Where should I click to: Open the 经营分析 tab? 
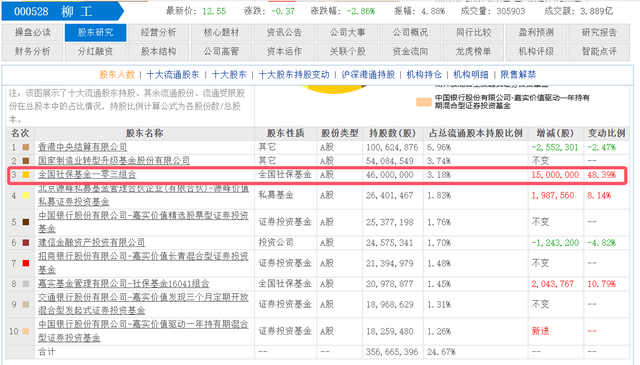[158, 33]
